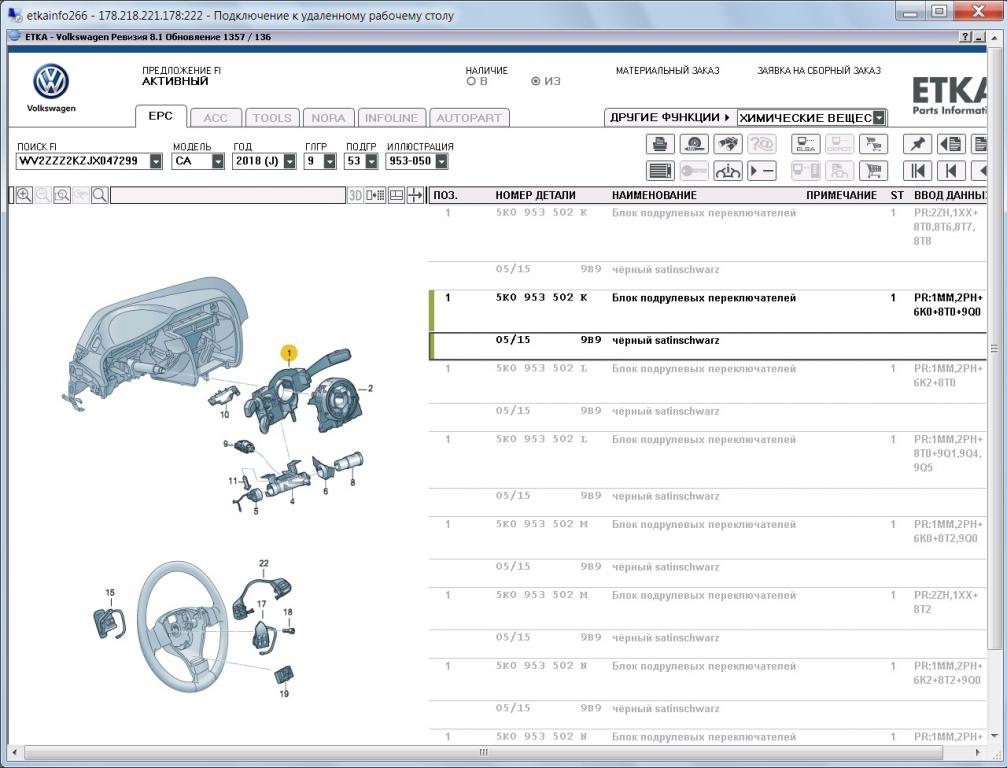
Task: Click ЗАЯВКА НА СБОРНЫЙ ЗАКАЗ link
Action: 819,71
